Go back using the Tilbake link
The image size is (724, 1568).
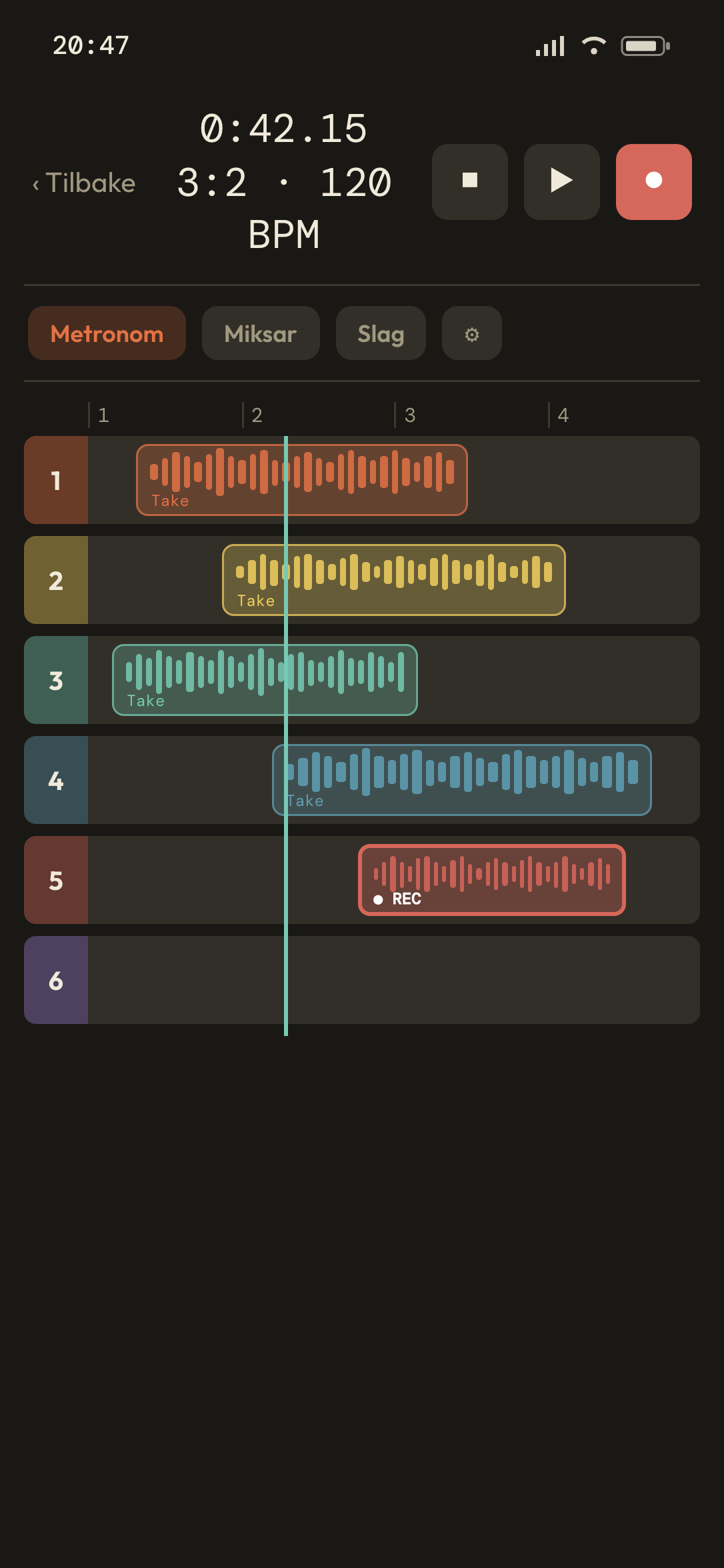(x=84, y=183)
